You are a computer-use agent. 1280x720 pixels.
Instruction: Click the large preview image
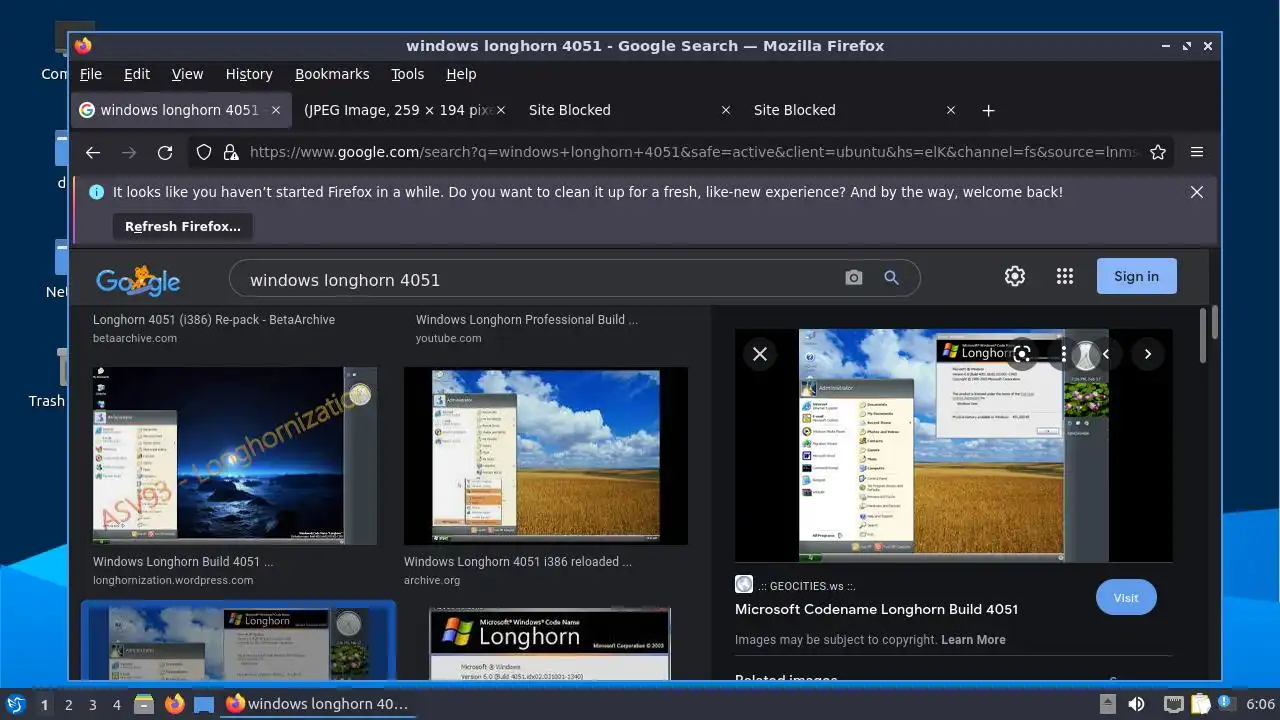tap(954, 446)
